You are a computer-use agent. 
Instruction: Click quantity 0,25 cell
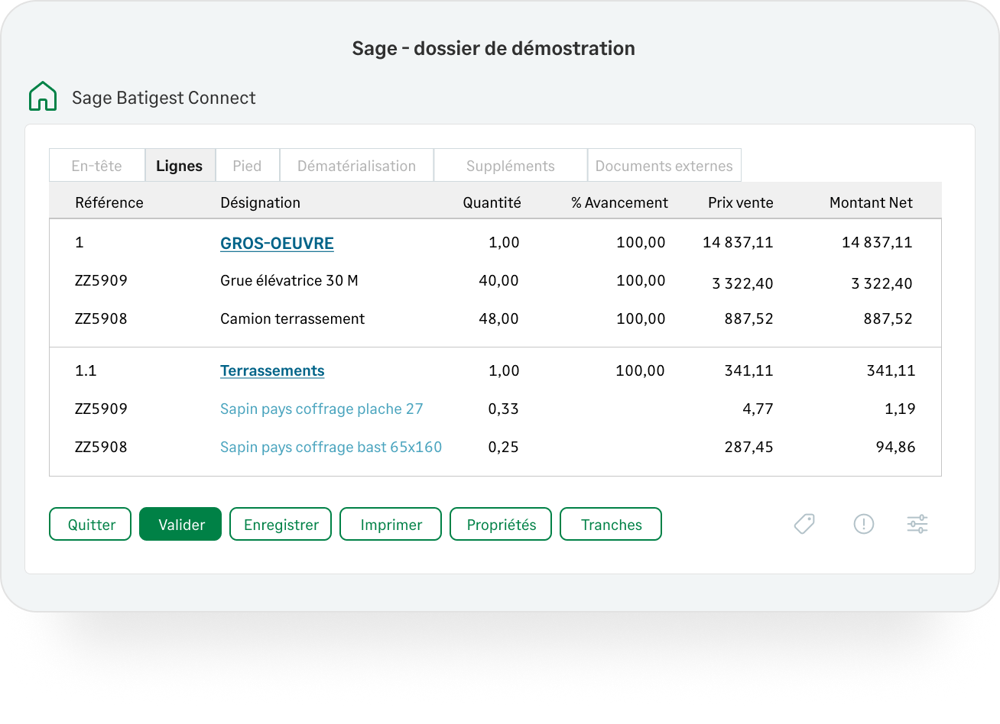click(503, 447)
